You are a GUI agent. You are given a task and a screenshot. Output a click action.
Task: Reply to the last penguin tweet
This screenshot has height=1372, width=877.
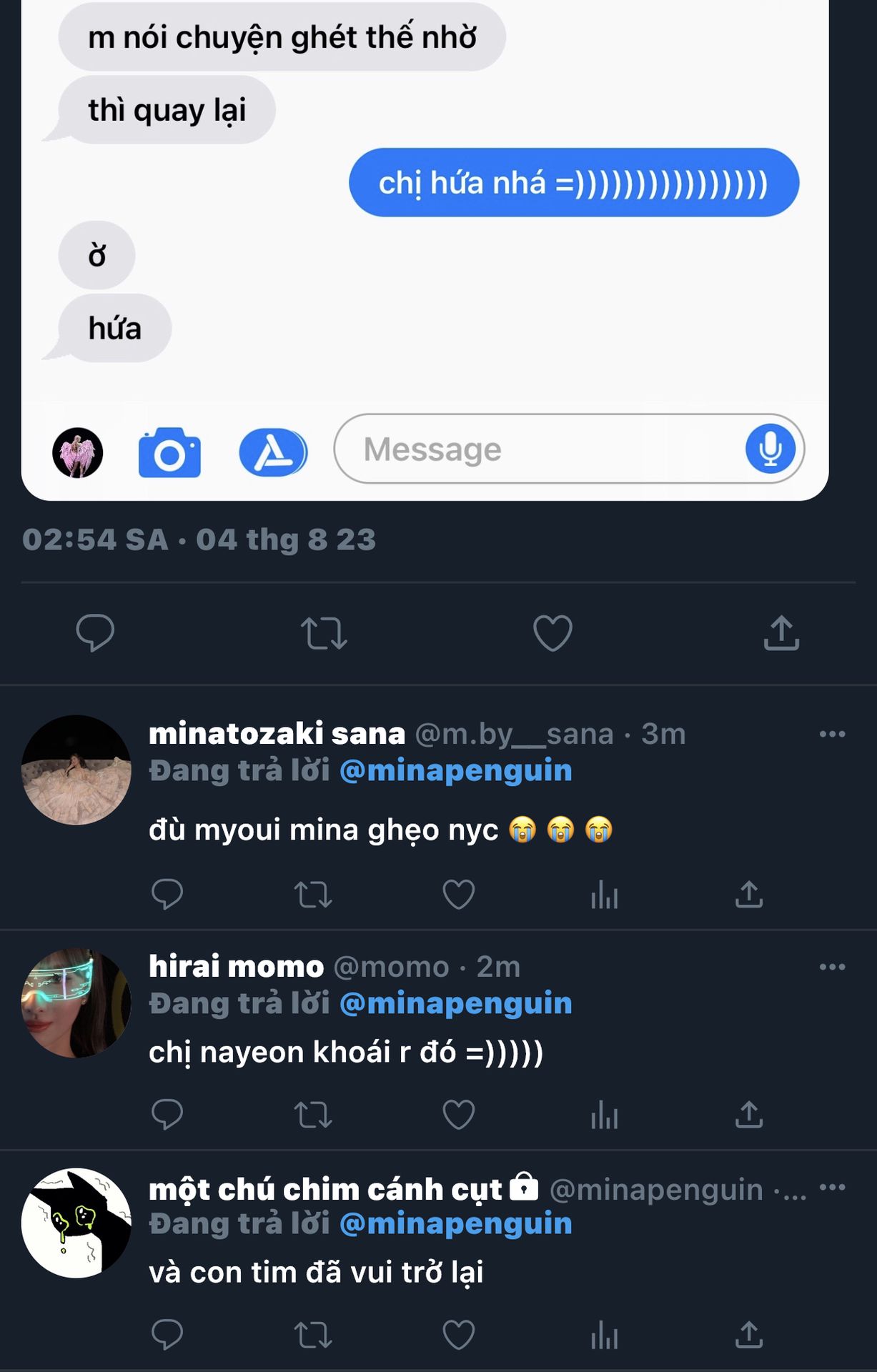(x=167, y=1334)
